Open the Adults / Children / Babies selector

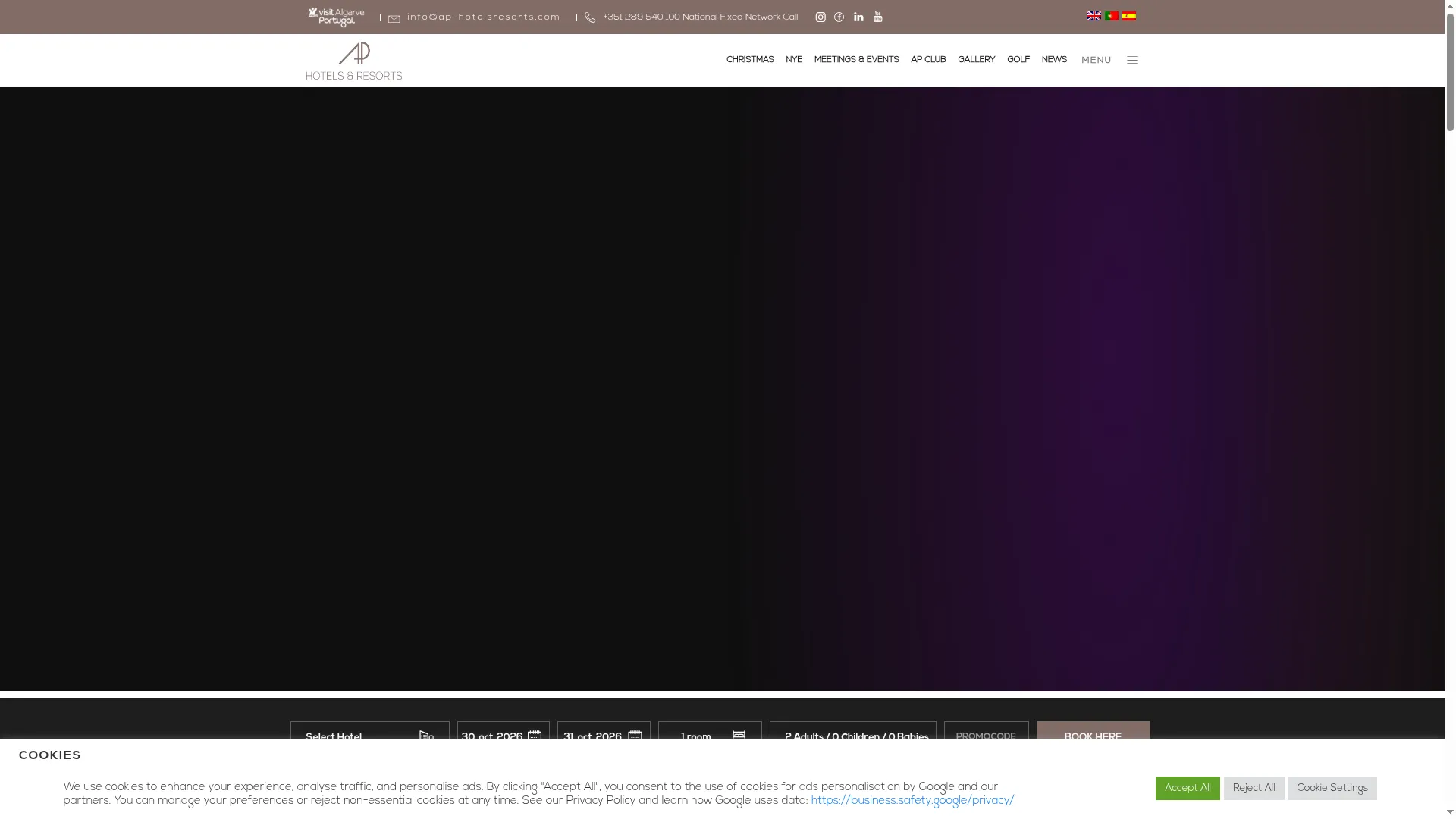pyautogui.click(x=853, y=736)
